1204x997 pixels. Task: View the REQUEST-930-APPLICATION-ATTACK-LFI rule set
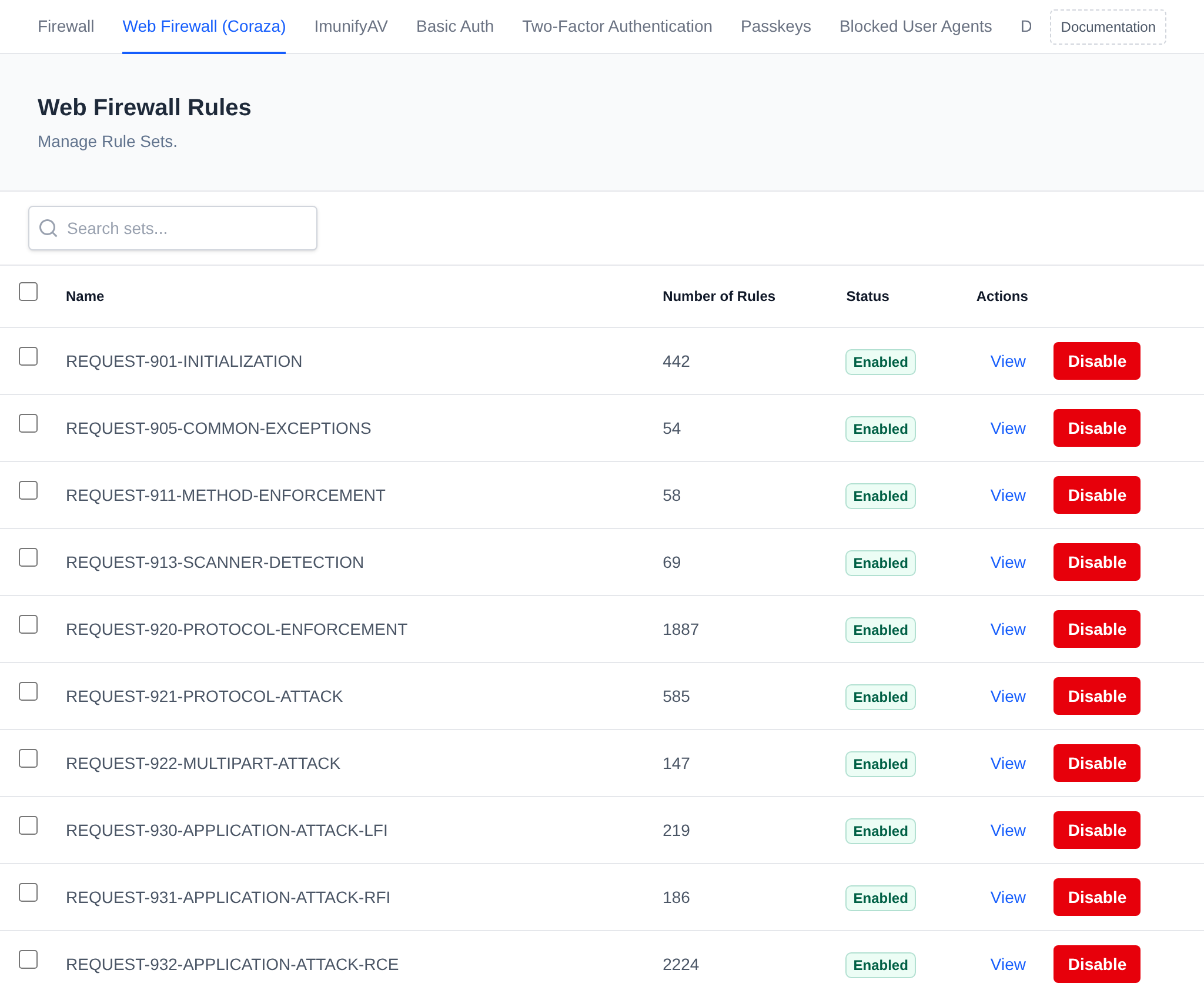click(x=1008, y=830)
